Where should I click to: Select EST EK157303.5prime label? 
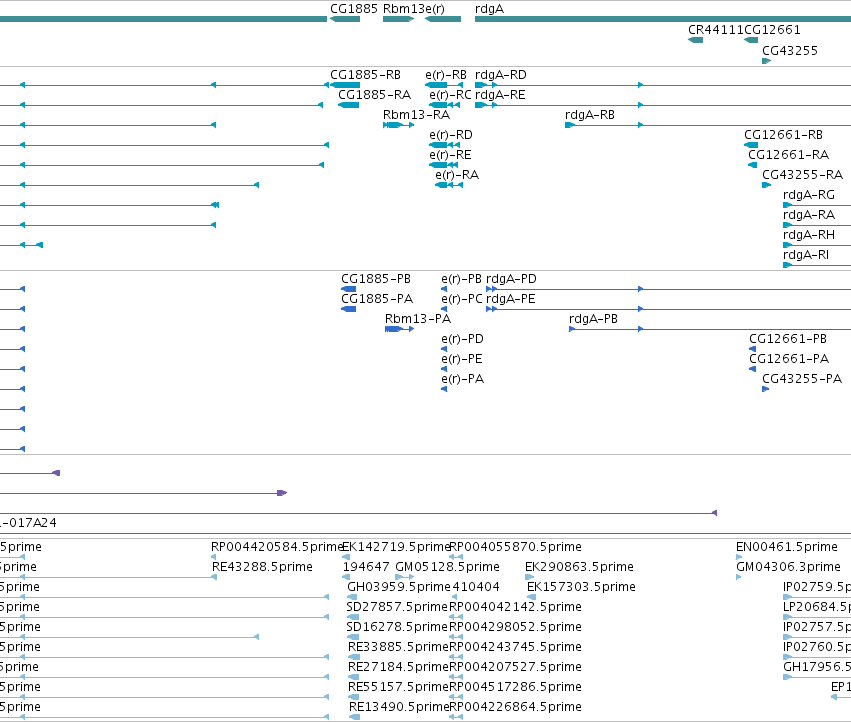(x=581, y=587)
